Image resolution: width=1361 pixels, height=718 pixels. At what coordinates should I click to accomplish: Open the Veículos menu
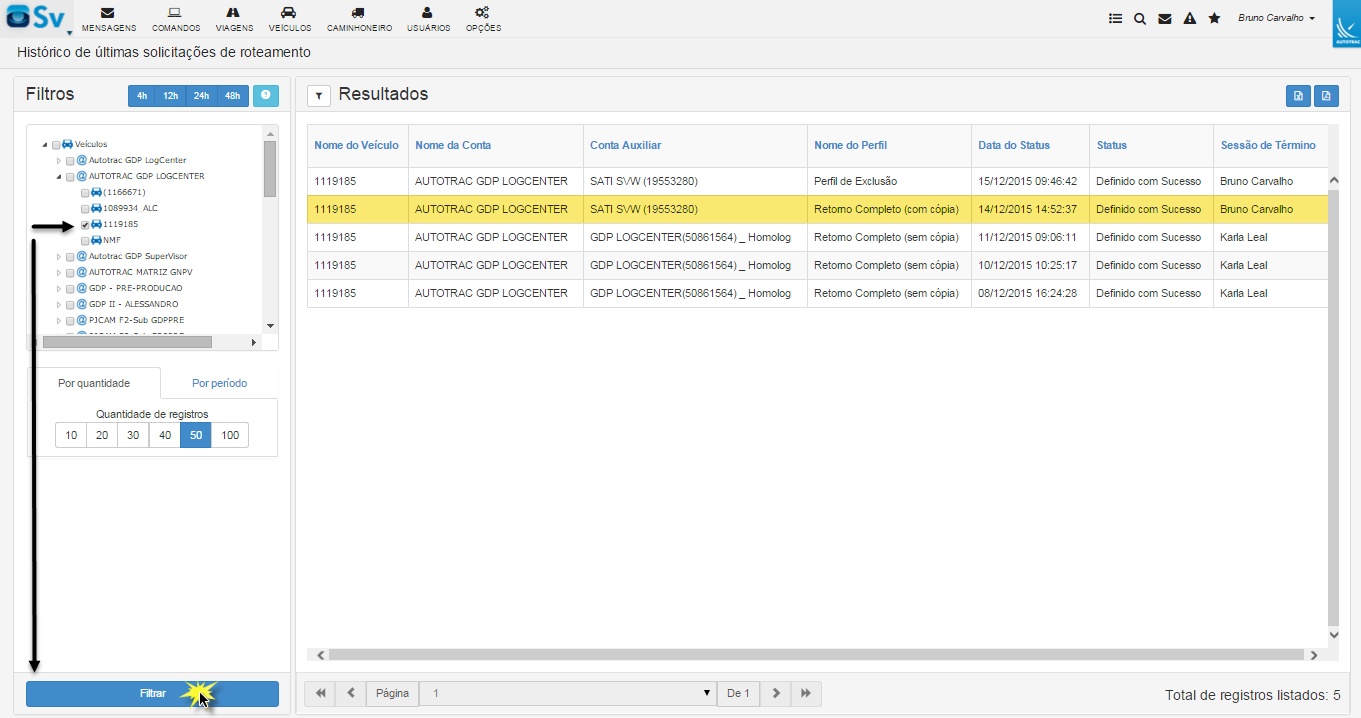click(x=289, y=19)
